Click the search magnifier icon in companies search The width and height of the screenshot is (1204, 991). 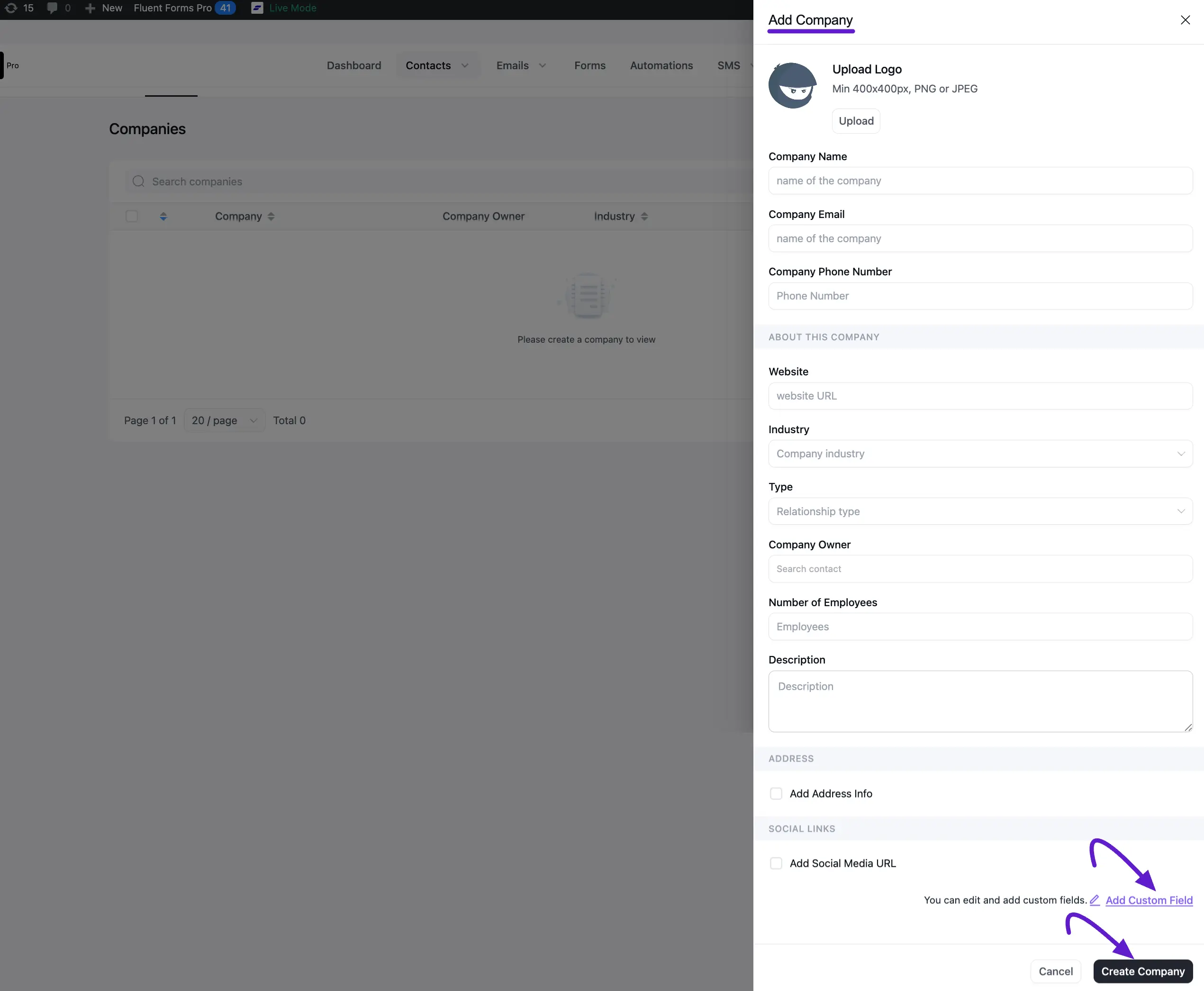(138, 182)
